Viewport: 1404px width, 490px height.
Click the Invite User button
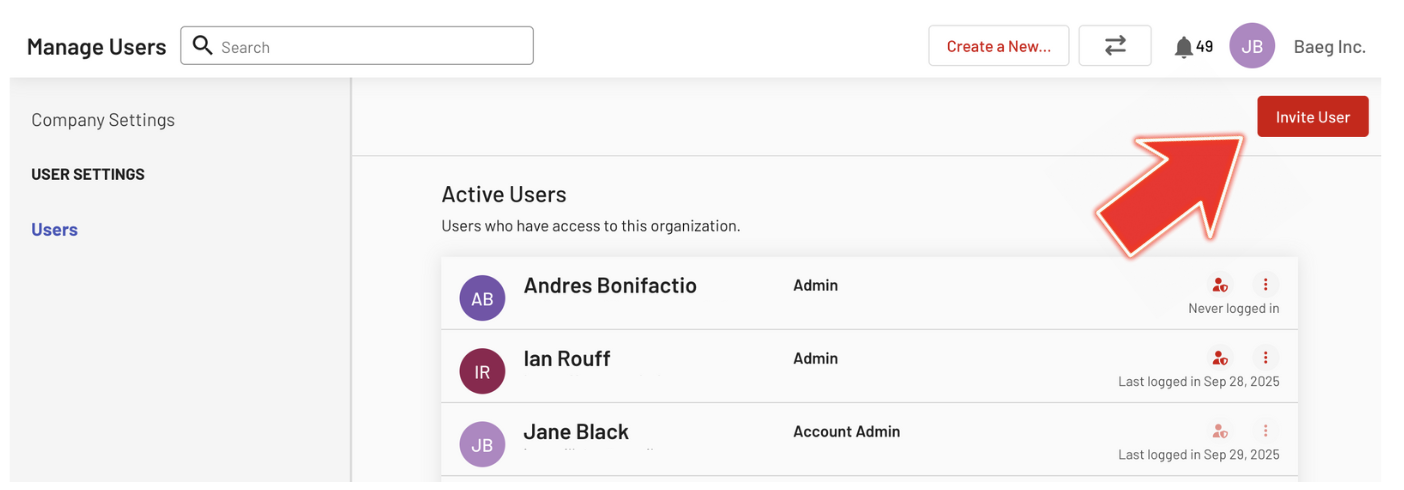[1312, 117]
